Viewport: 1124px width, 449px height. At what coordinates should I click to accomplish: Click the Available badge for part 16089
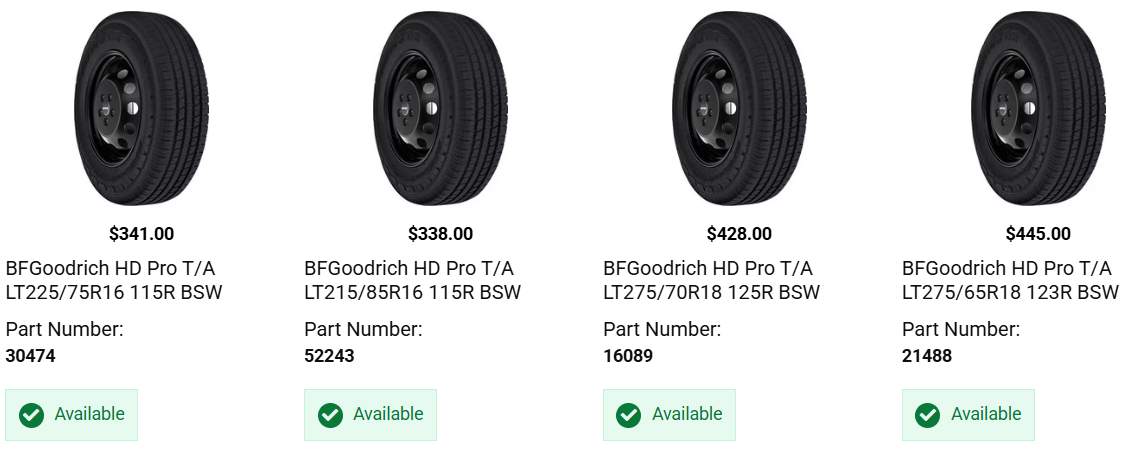[x=670, y=415]
